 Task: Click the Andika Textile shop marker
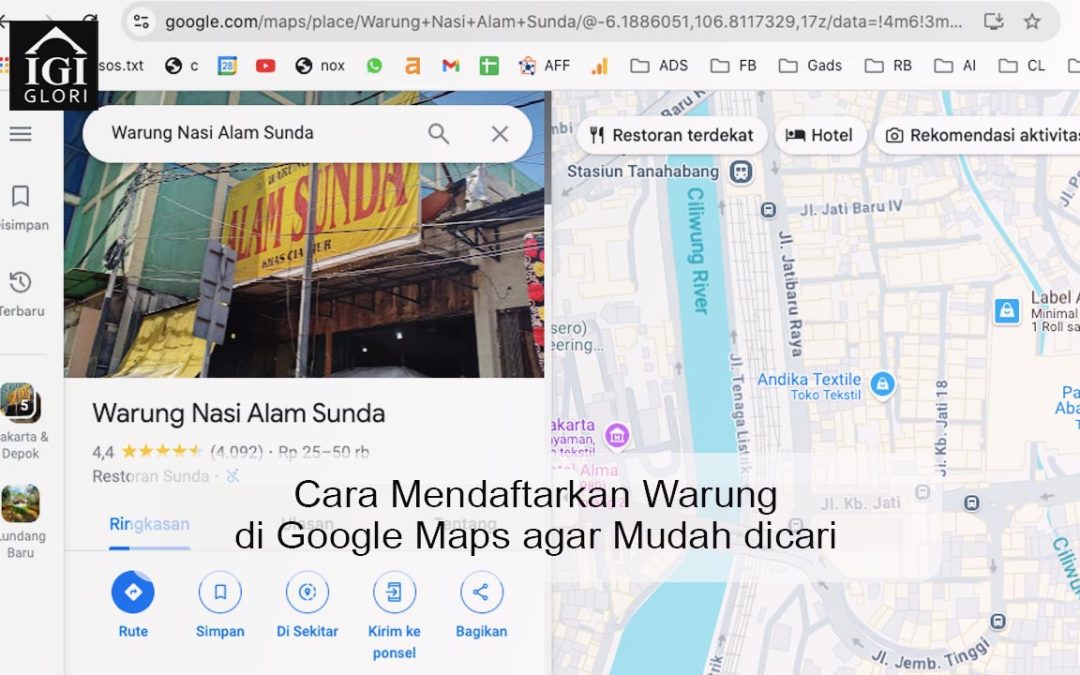[882, 384]
